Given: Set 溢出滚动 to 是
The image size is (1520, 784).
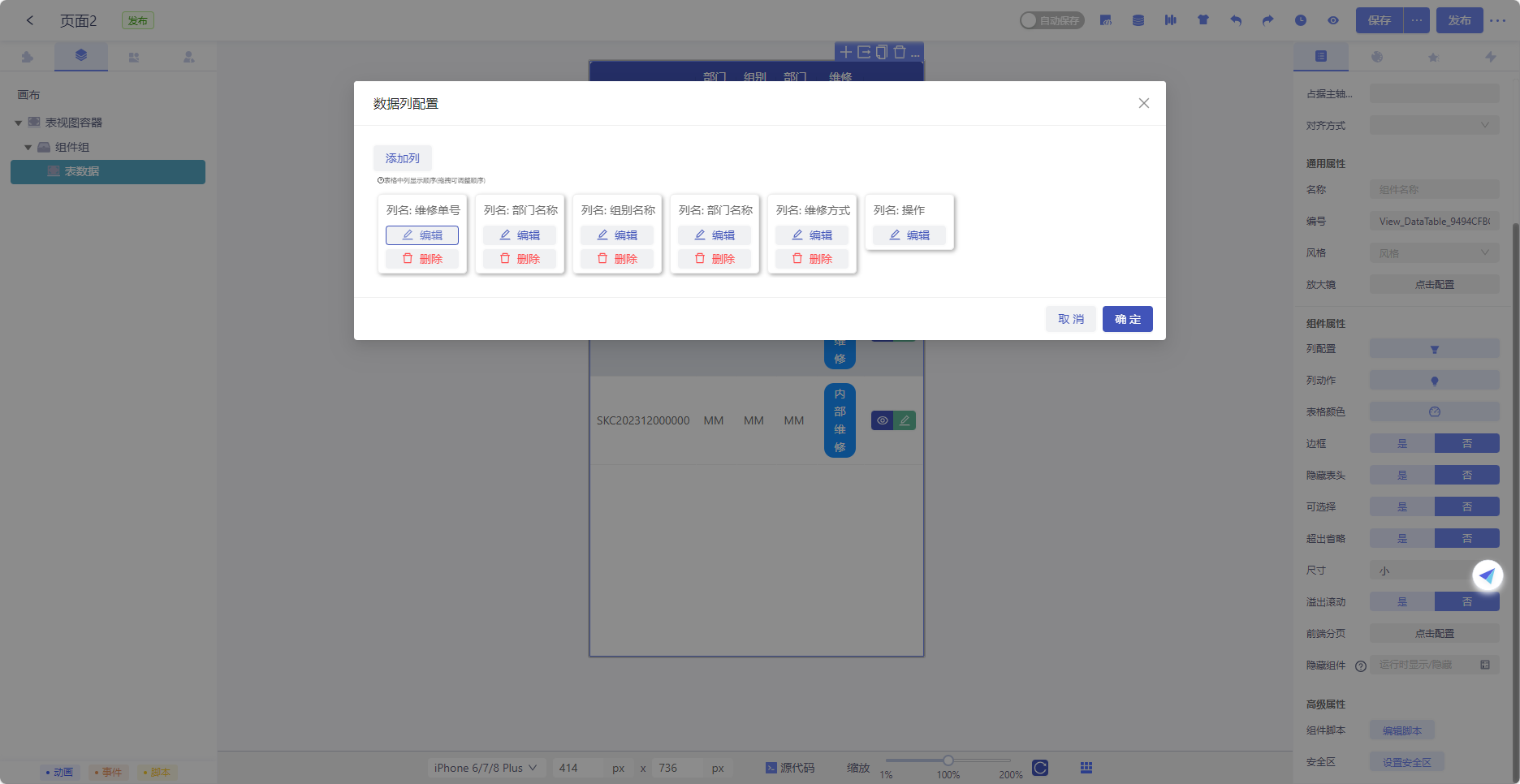Looking at the screenshot, I should click(1402, 602).
